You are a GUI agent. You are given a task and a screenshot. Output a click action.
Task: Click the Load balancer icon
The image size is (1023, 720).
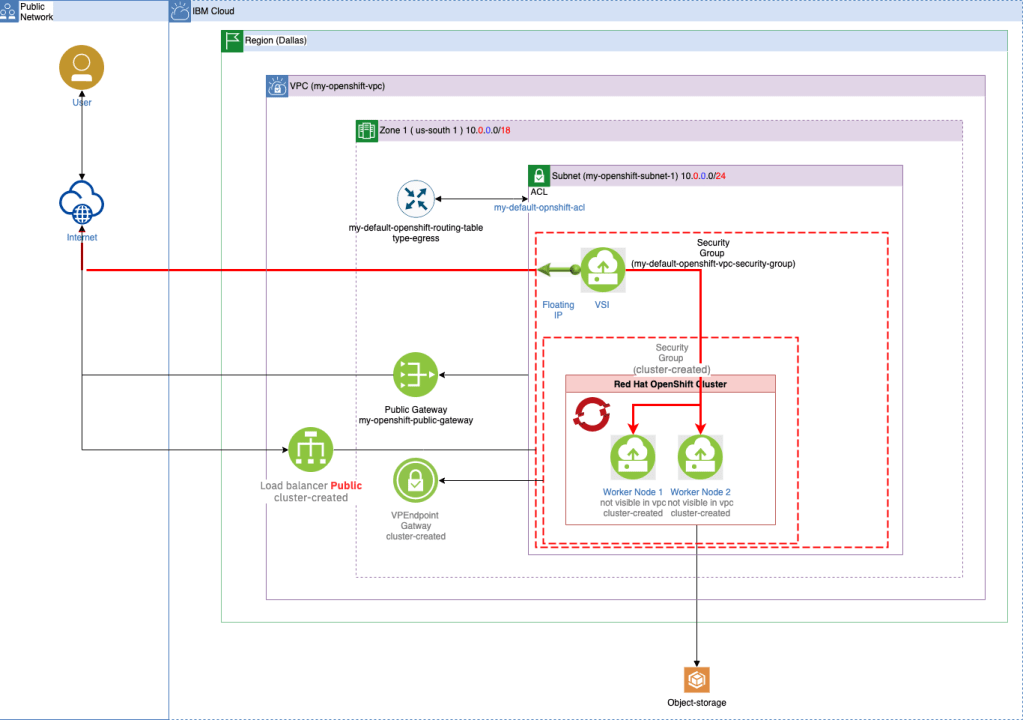pyautogui.click(x=310, y=449)
